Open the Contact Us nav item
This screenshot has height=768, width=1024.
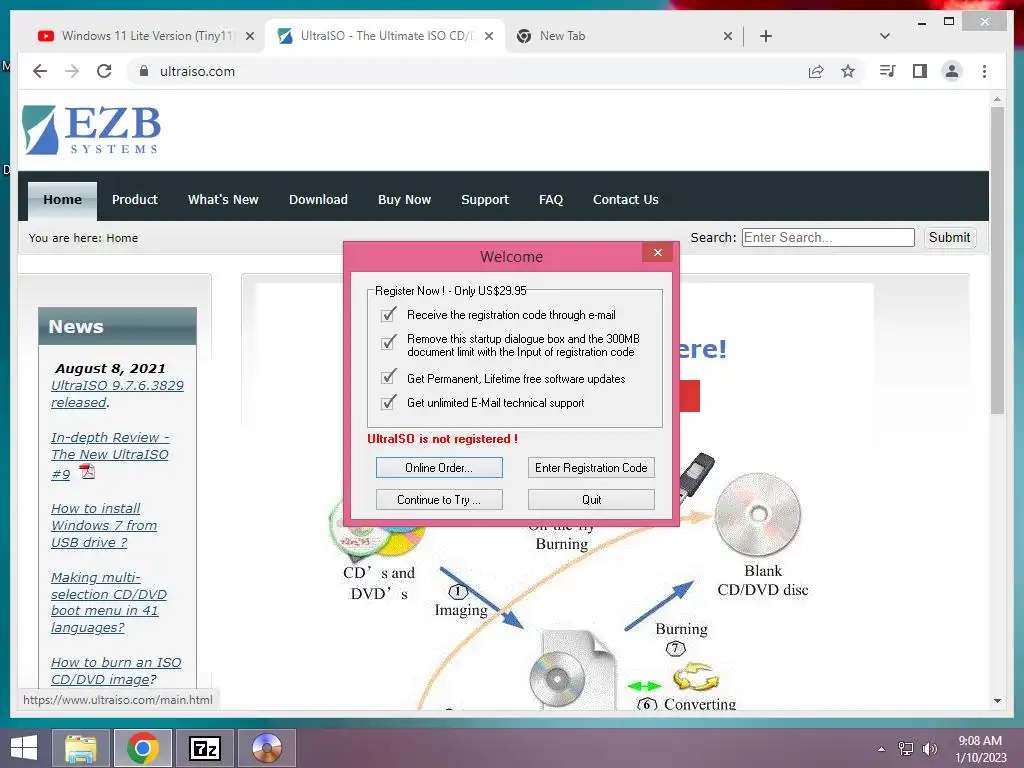pyautogui.click(x=625, y=199)
